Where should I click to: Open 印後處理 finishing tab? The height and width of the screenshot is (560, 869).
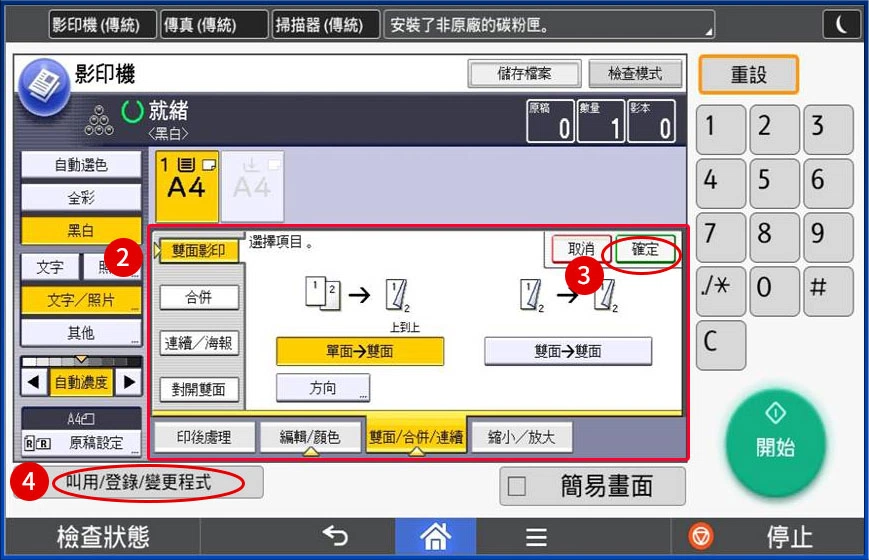[x=204, y=437]
